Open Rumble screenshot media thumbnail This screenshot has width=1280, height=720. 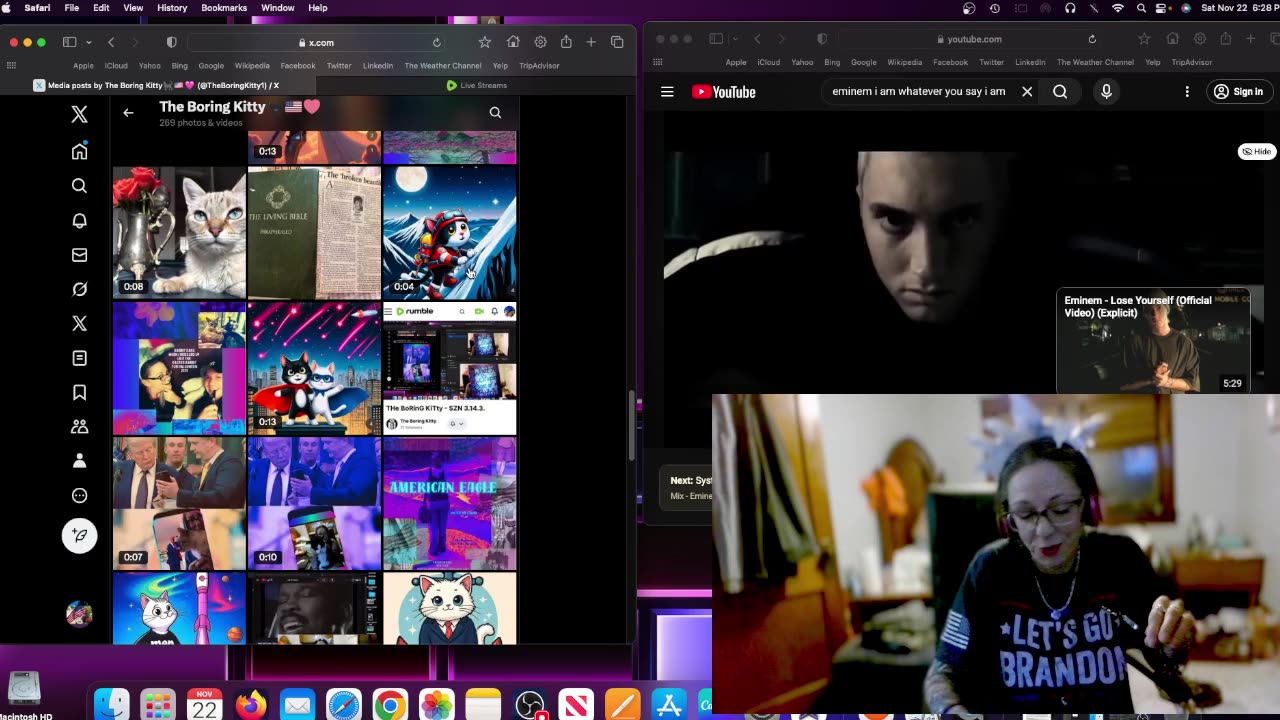tap(450, 368)
